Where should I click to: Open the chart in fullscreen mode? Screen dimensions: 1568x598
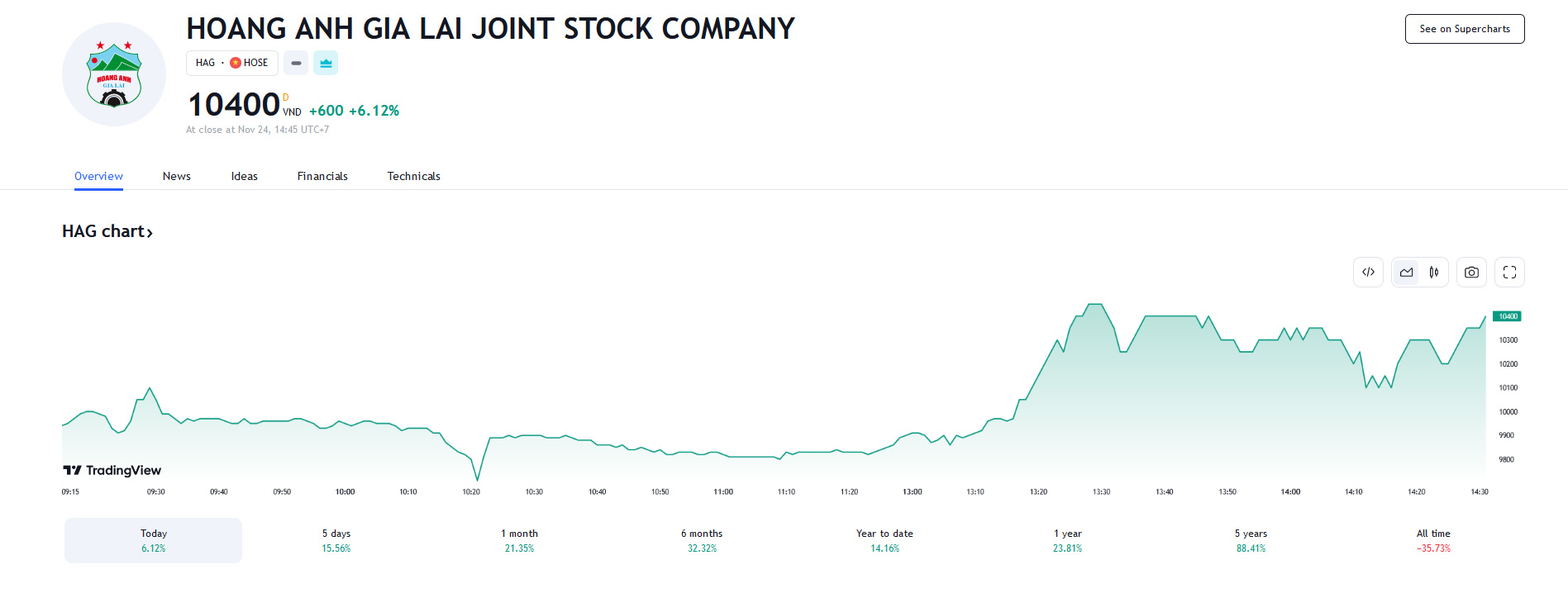(x=1509, y=273)
